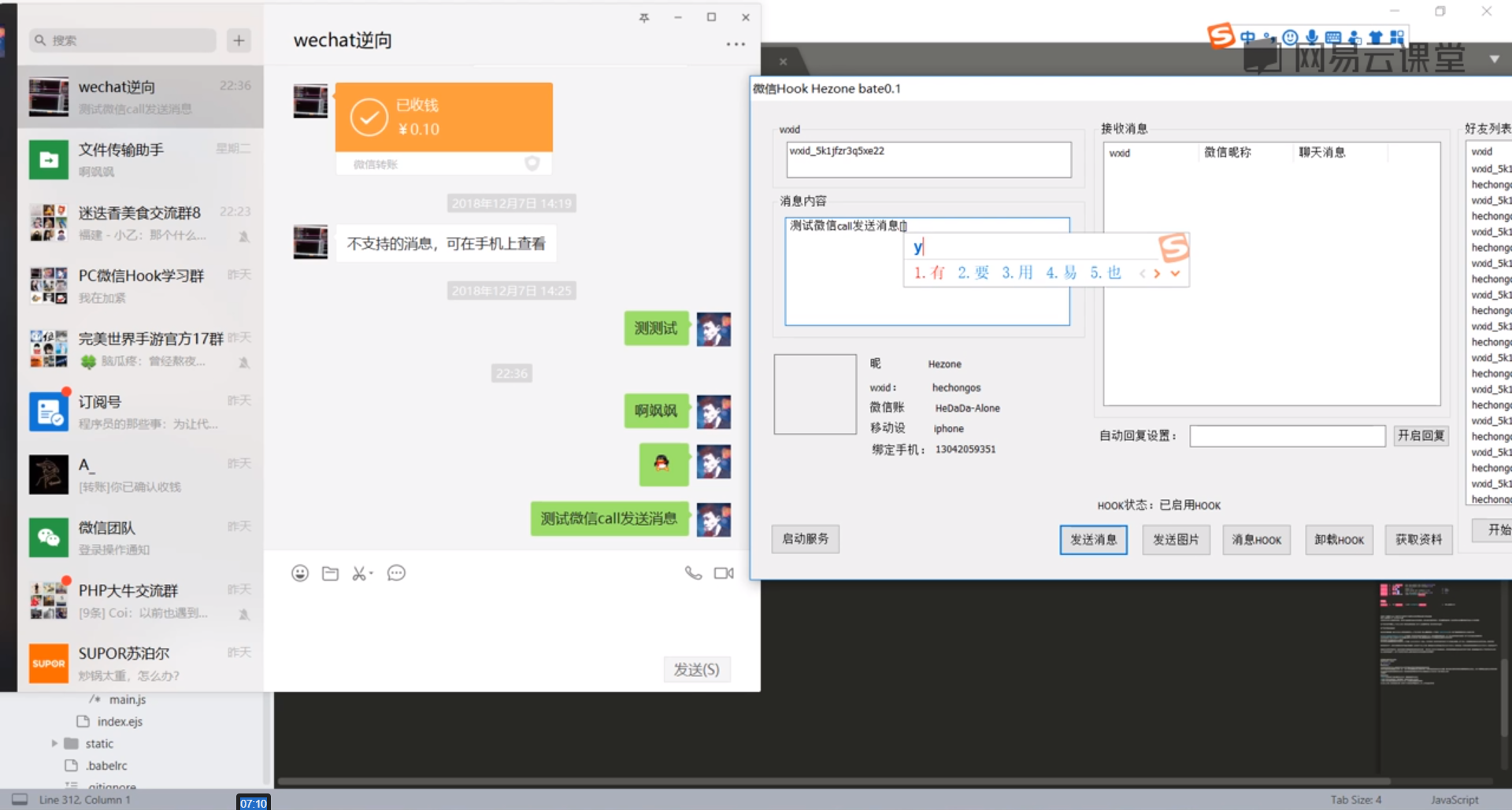The height and width of the screenshot is (810, 1512).
Task: Open the PC微信Hook学习群 chat
Action: pos(141,286)
